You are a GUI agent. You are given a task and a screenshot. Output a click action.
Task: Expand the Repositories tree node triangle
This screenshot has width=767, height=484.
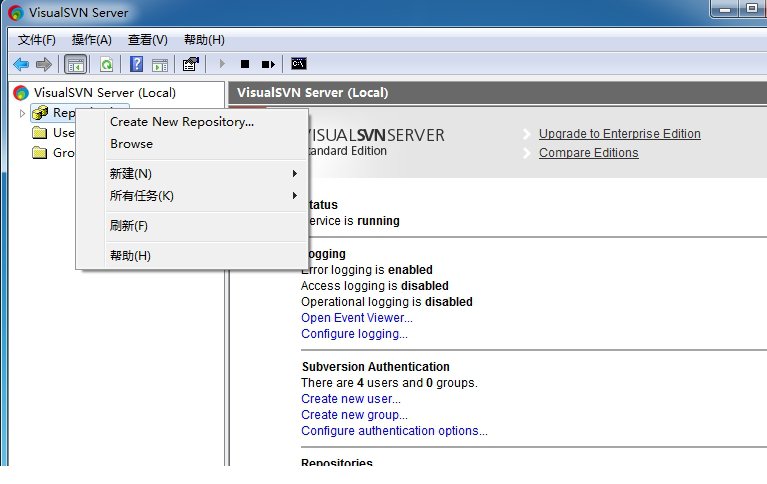click(x=22, y=113)
